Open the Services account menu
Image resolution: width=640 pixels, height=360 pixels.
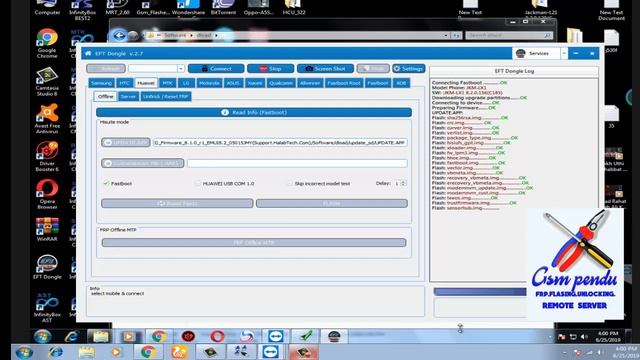pyautogui.click(x=536, y=53)
